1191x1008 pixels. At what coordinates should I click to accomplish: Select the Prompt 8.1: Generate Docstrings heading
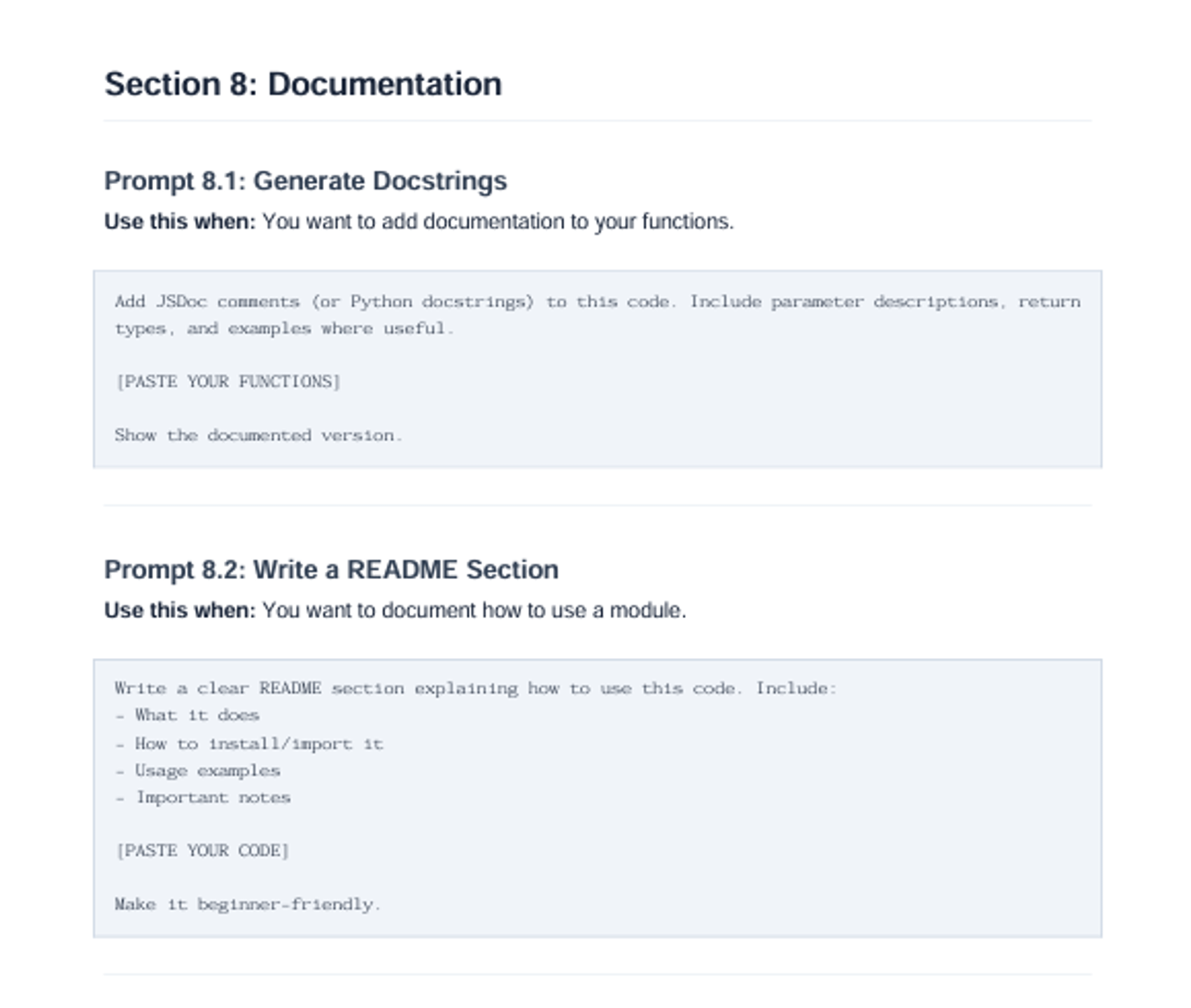[x=306, y=181]
